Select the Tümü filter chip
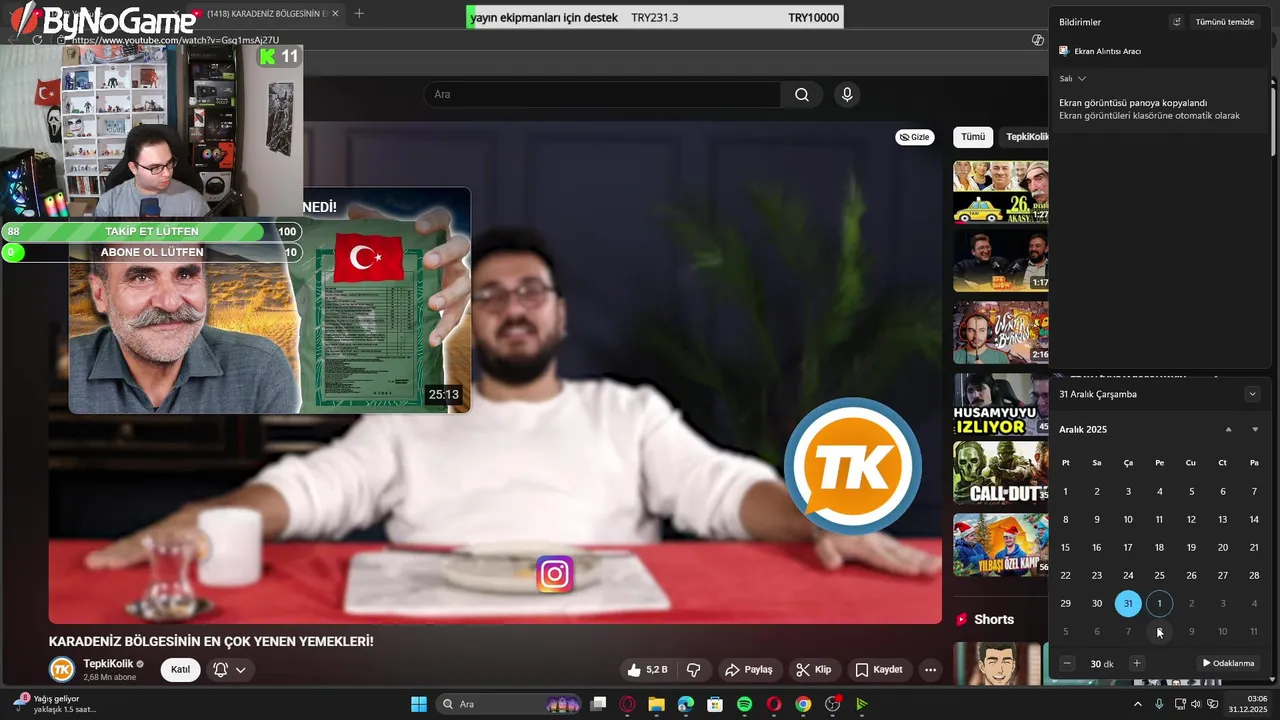This screenshot has width=1280, height=720. tap(973, 137)
